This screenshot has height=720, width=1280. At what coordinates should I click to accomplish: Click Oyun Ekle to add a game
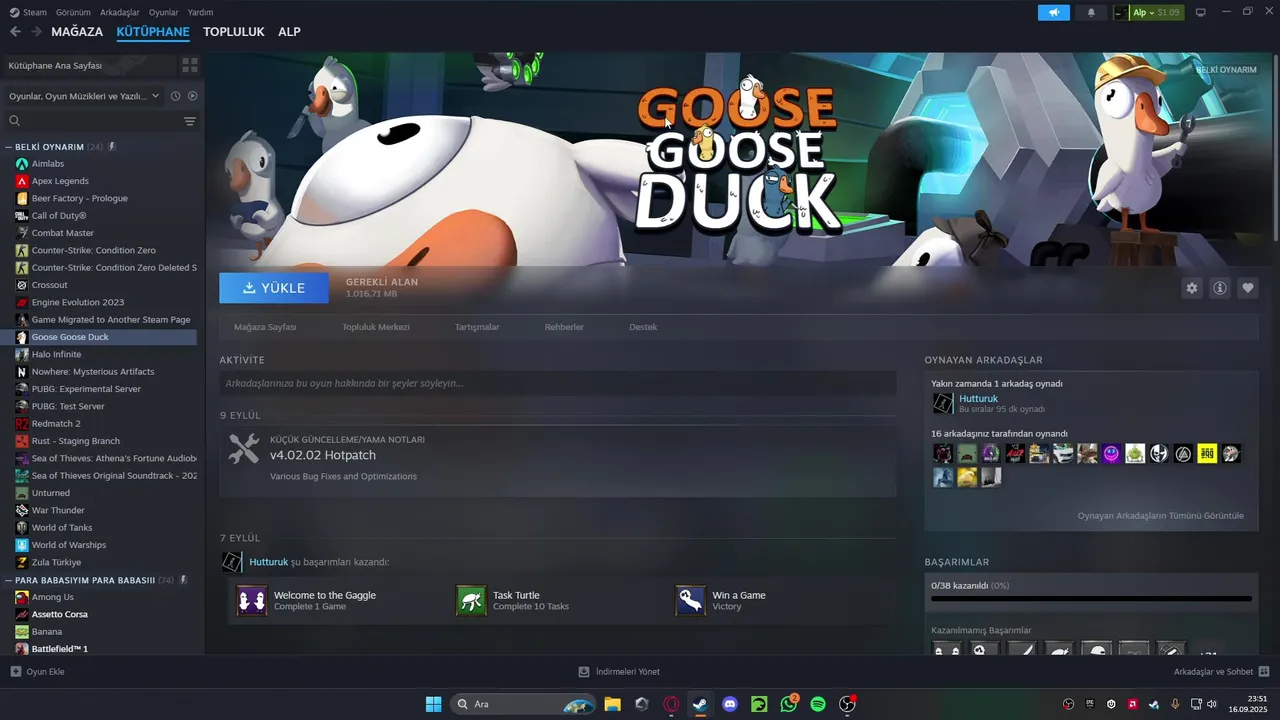pyautogui.click(x=38, y=672)
